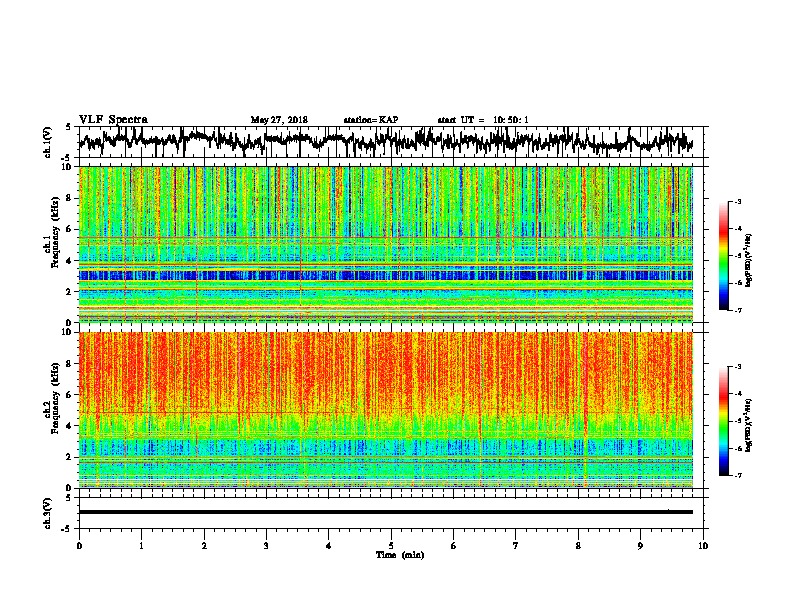This screenshot has width=792, height=612.
Task: Click the ch.2 color scale bar
Action: point(723,421)
